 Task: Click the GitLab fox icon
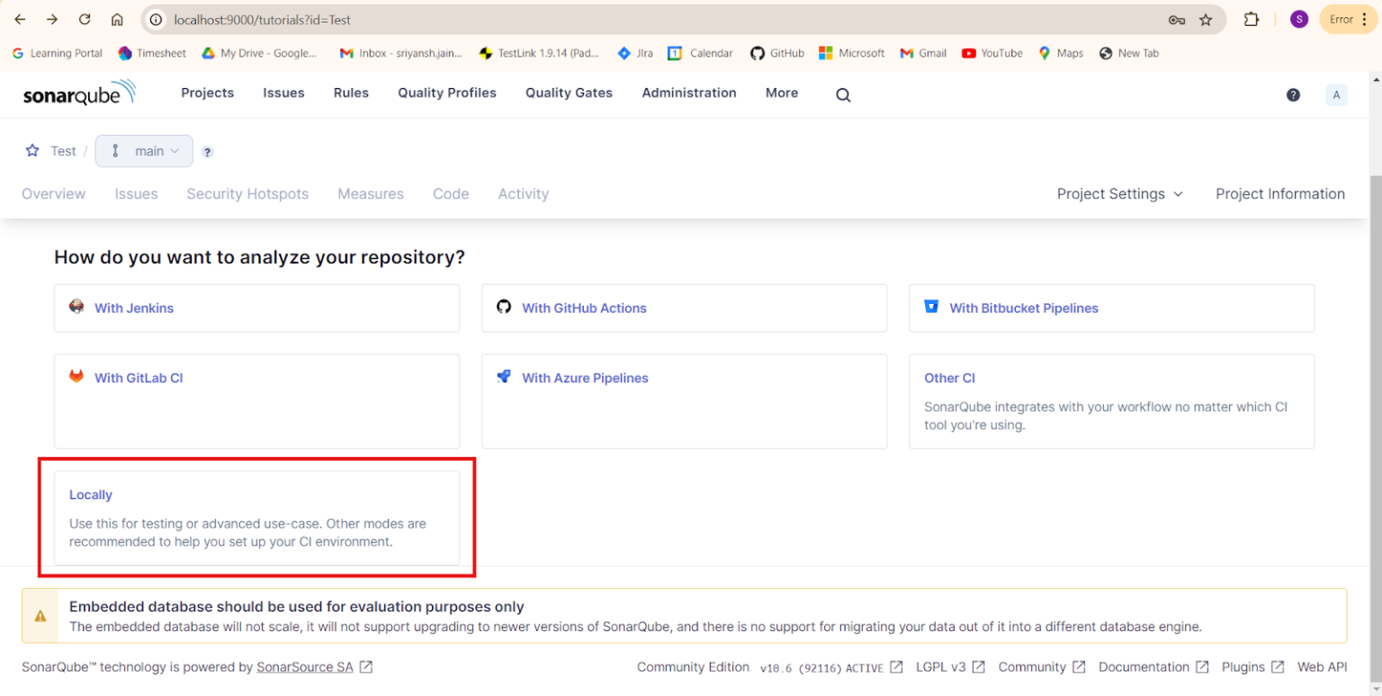(x=77, y=377)
